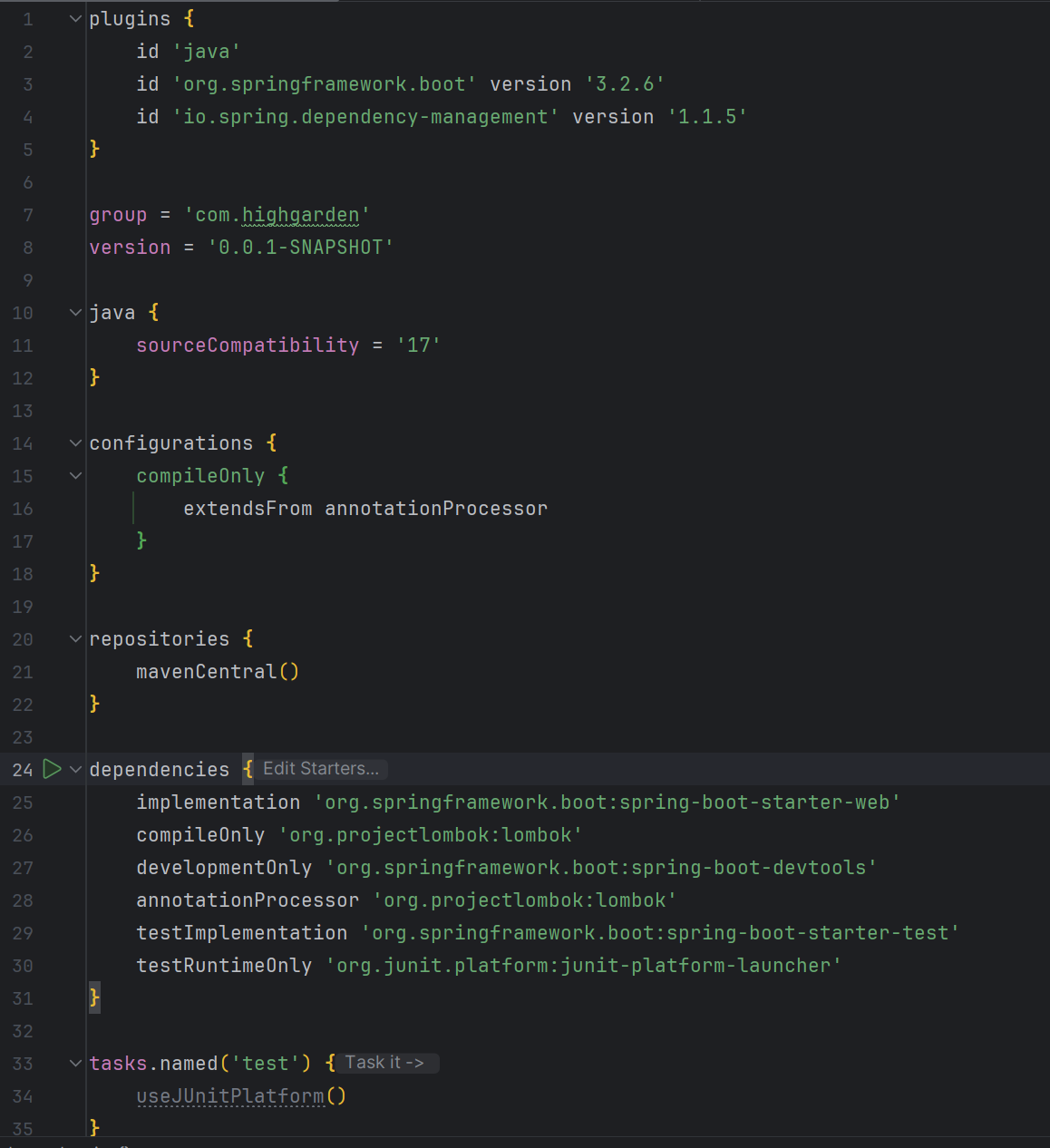
Task: Collapse the dependencies block fold arrow
Action: click(76, 769)
